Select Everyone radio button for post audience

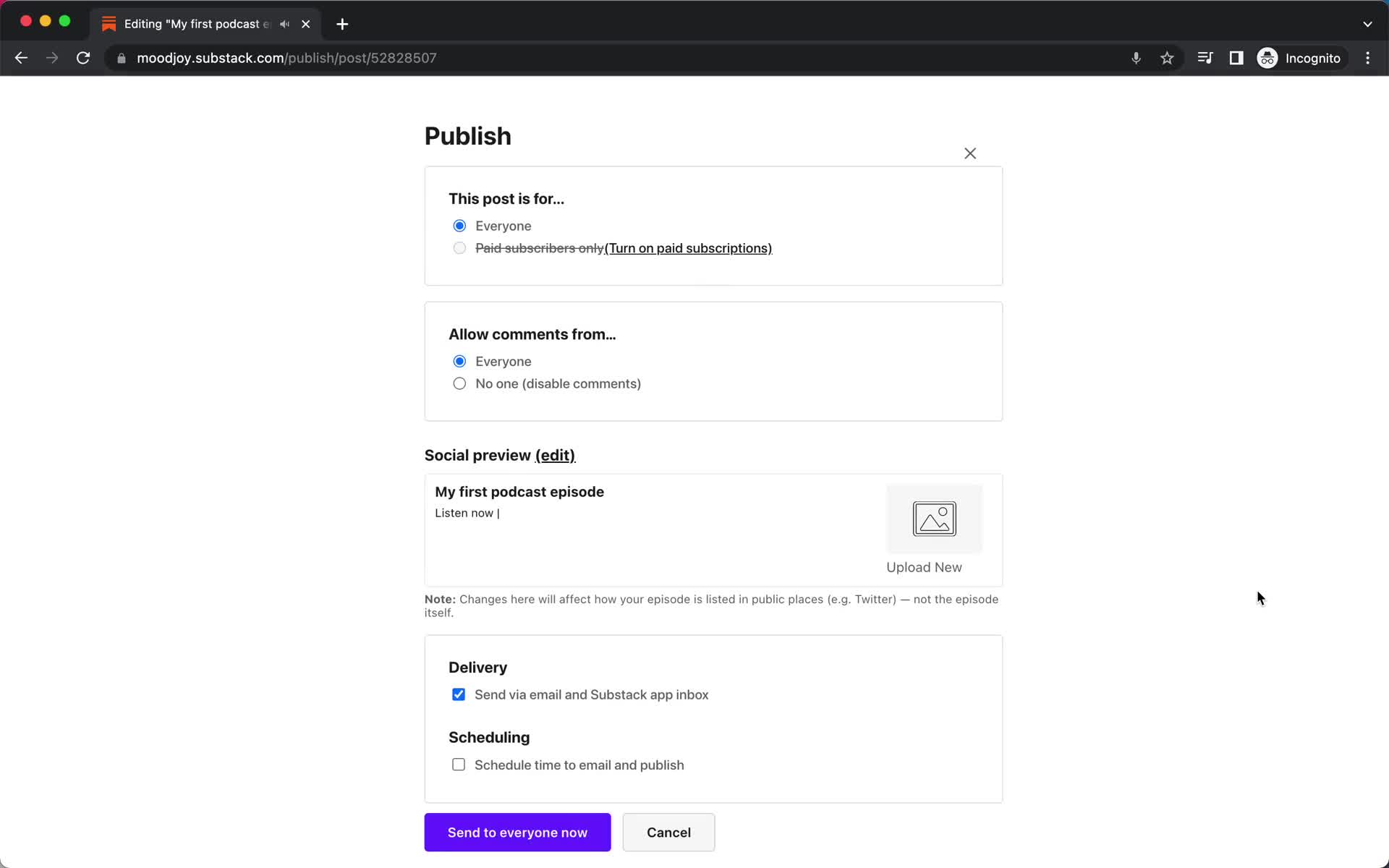click(x=459, y=225)
